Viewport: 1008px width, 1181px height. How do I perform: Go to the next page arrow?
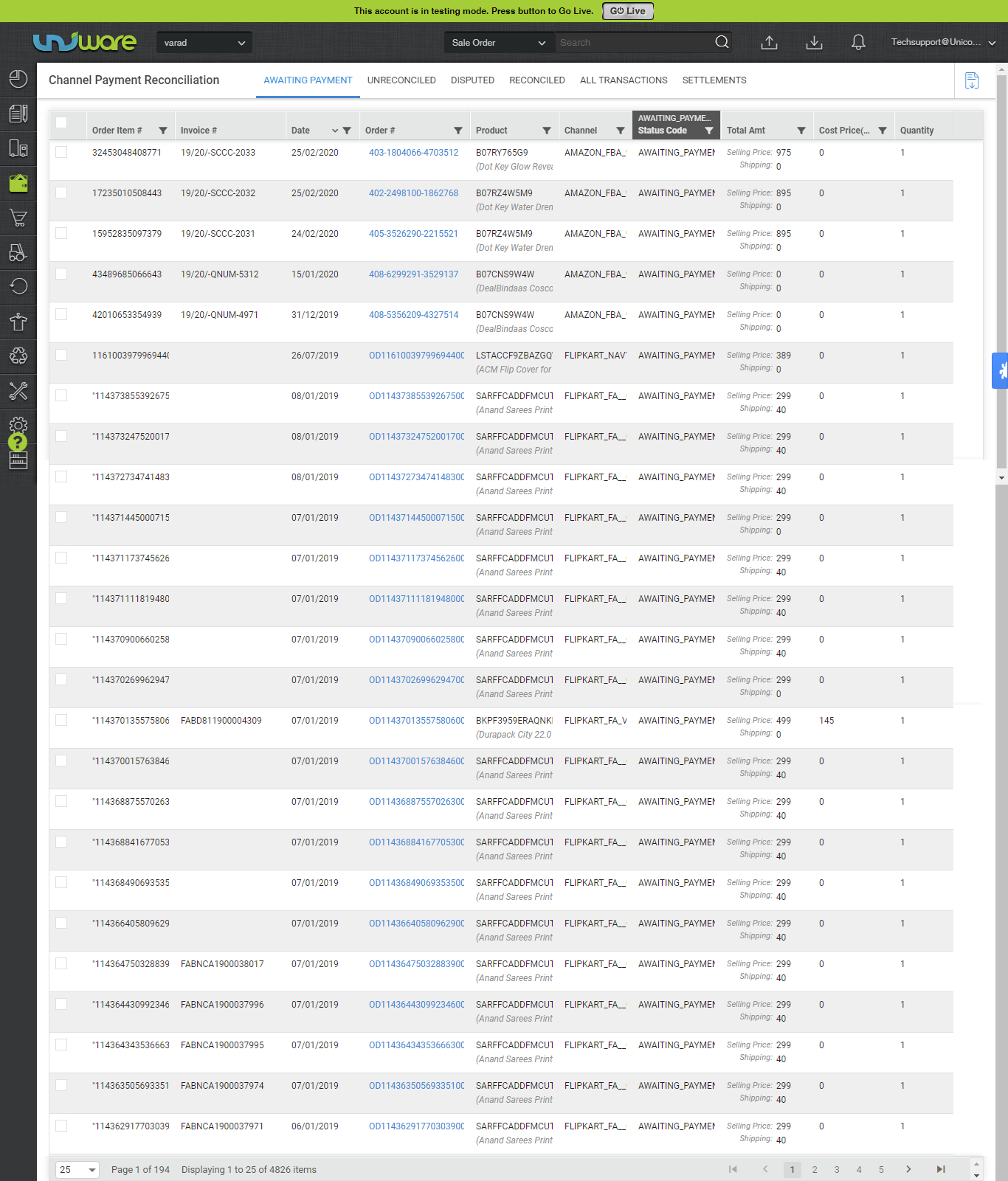908,1169
